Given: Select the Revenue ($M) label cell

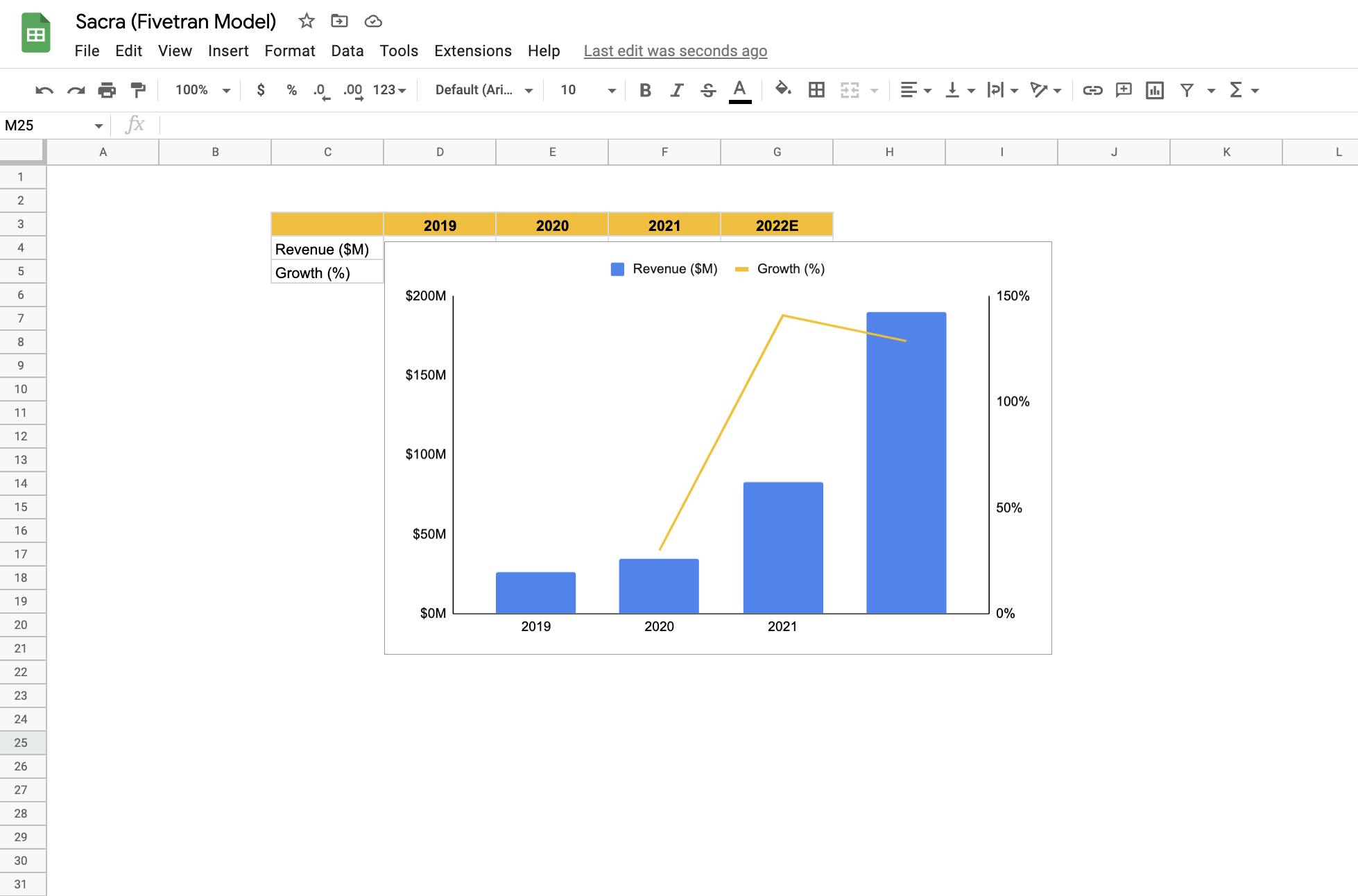Looking at the screenshot, I should pos(327,249).
